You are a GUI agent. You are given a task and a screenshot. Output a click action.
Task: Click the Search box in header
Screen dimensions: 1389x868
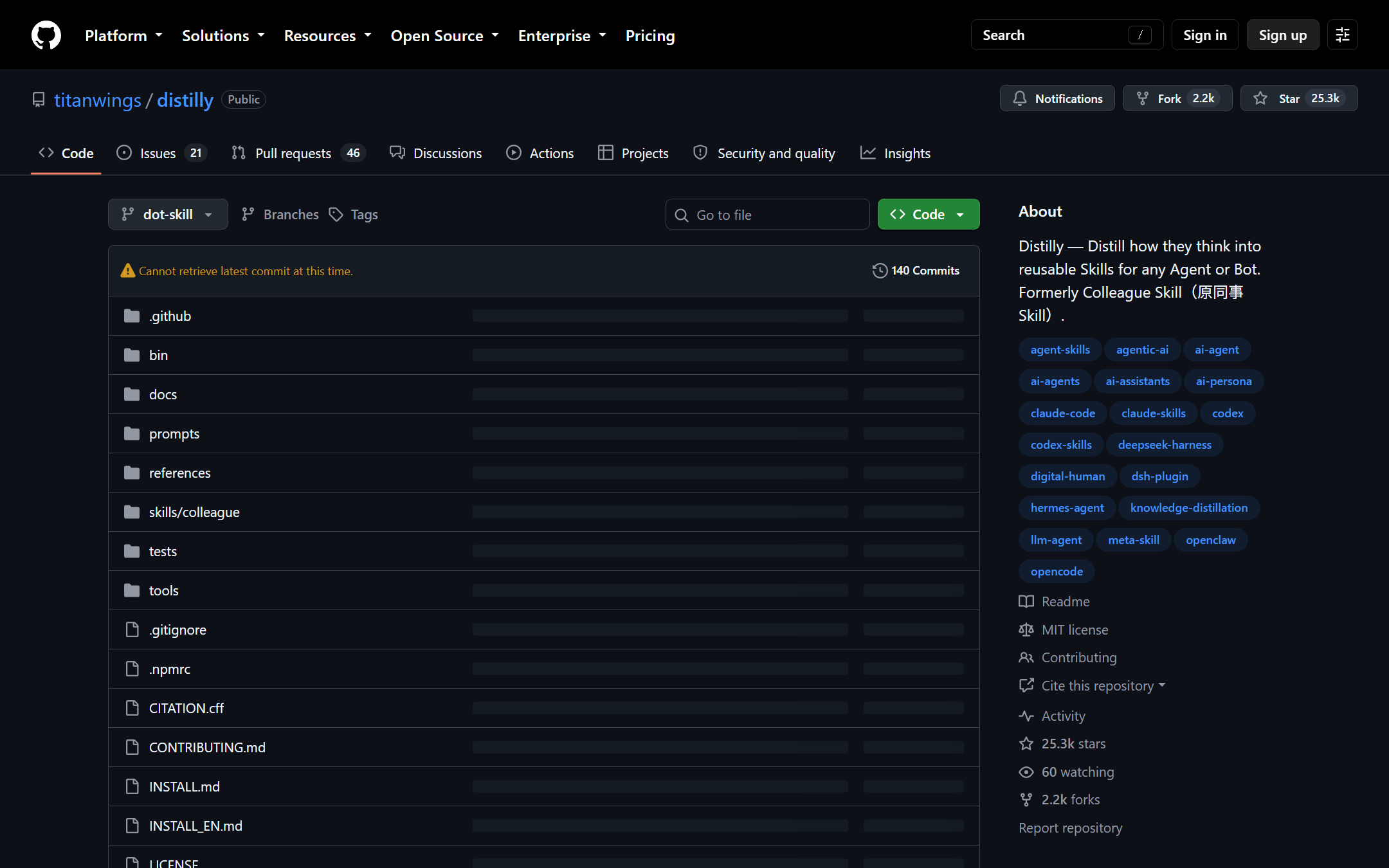pos(1067,35)
